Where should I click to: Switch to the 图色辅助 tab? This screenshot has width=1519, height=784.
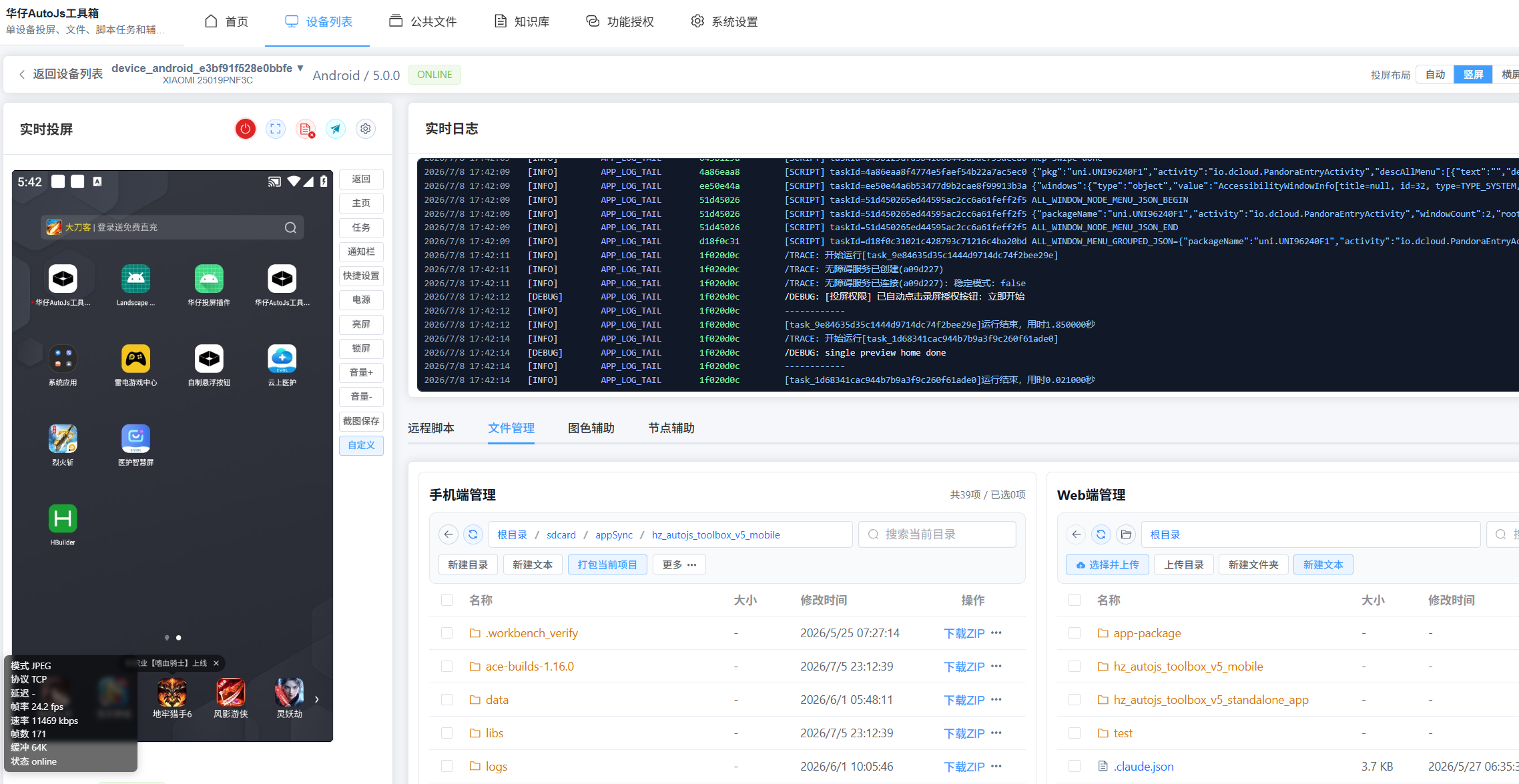591,428
